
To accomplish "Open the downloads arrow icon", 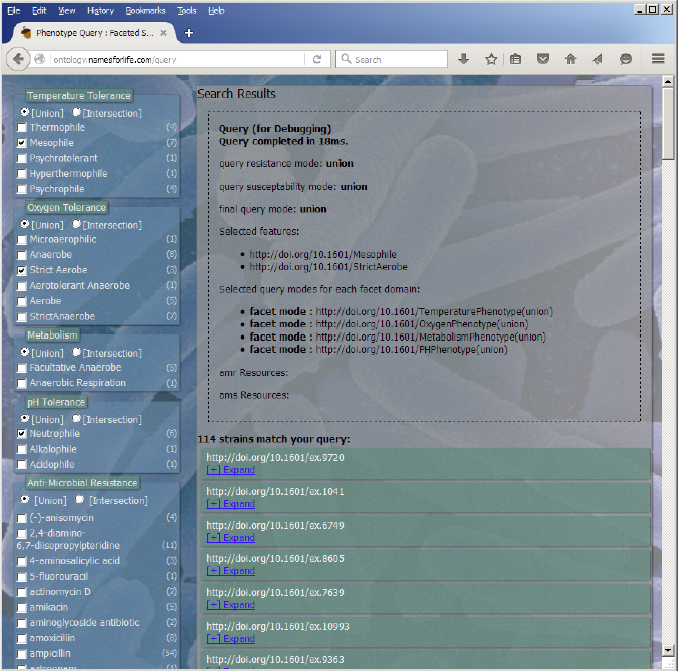I will coord(464,59).
